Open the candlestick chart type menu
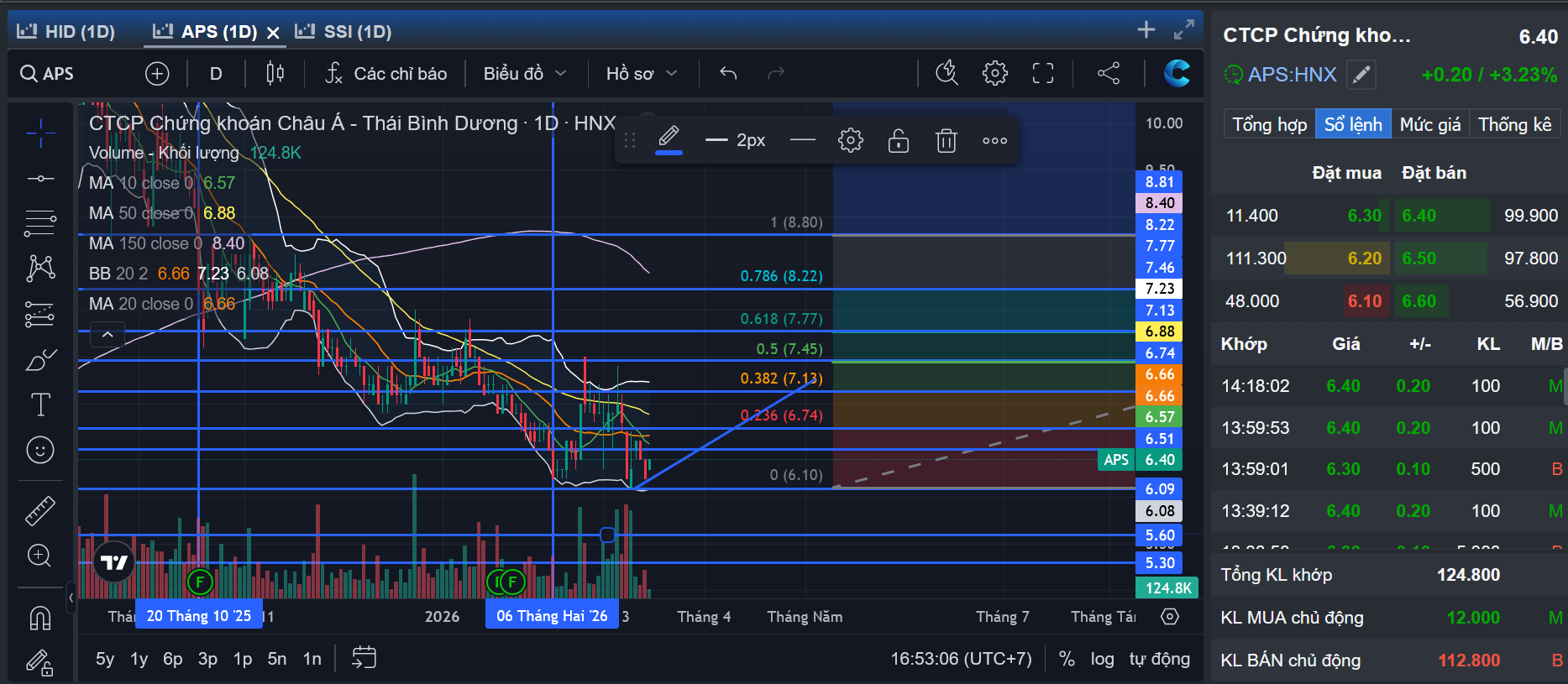1568x684 pixels. 275,74
